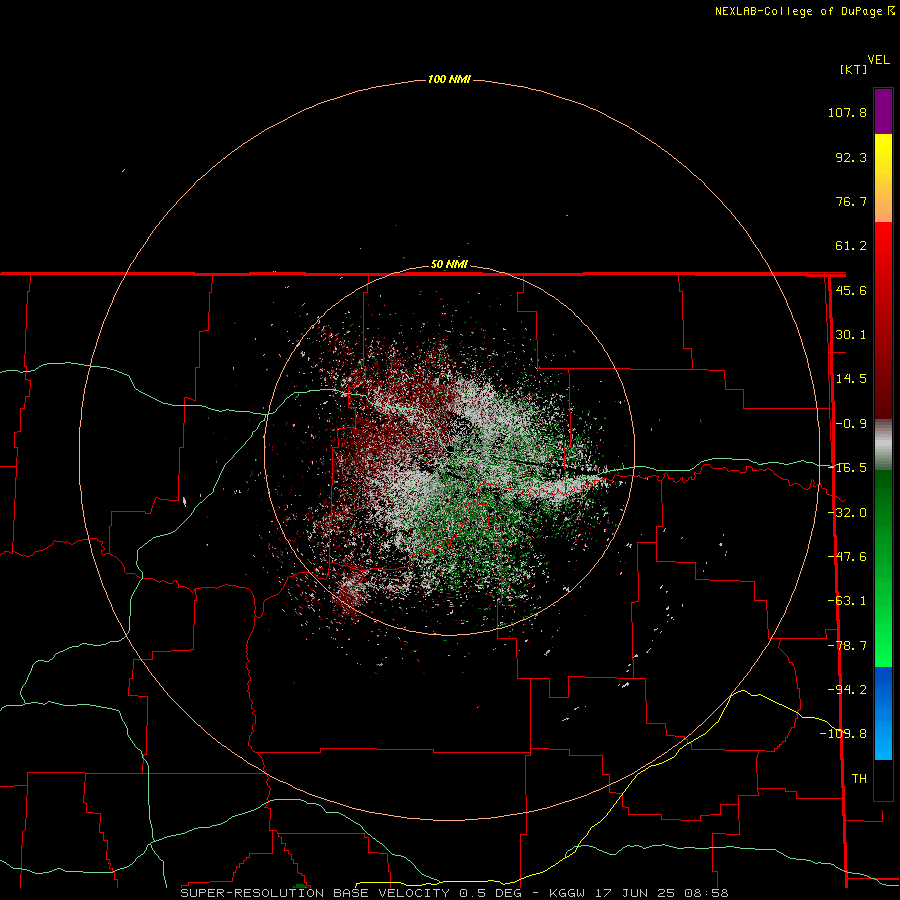Viewport: 900px width, 900px height.
Task: Click the purple segment of velocity color bar
Action: pos(883,111)
